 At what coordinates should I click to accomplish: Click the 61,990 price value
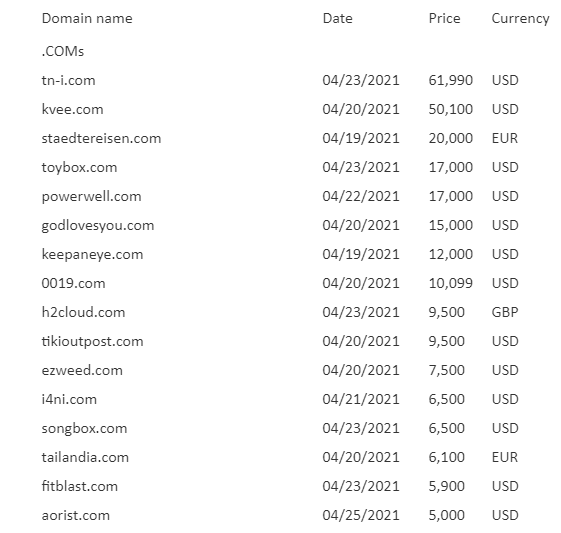click(x=450, y=80)
